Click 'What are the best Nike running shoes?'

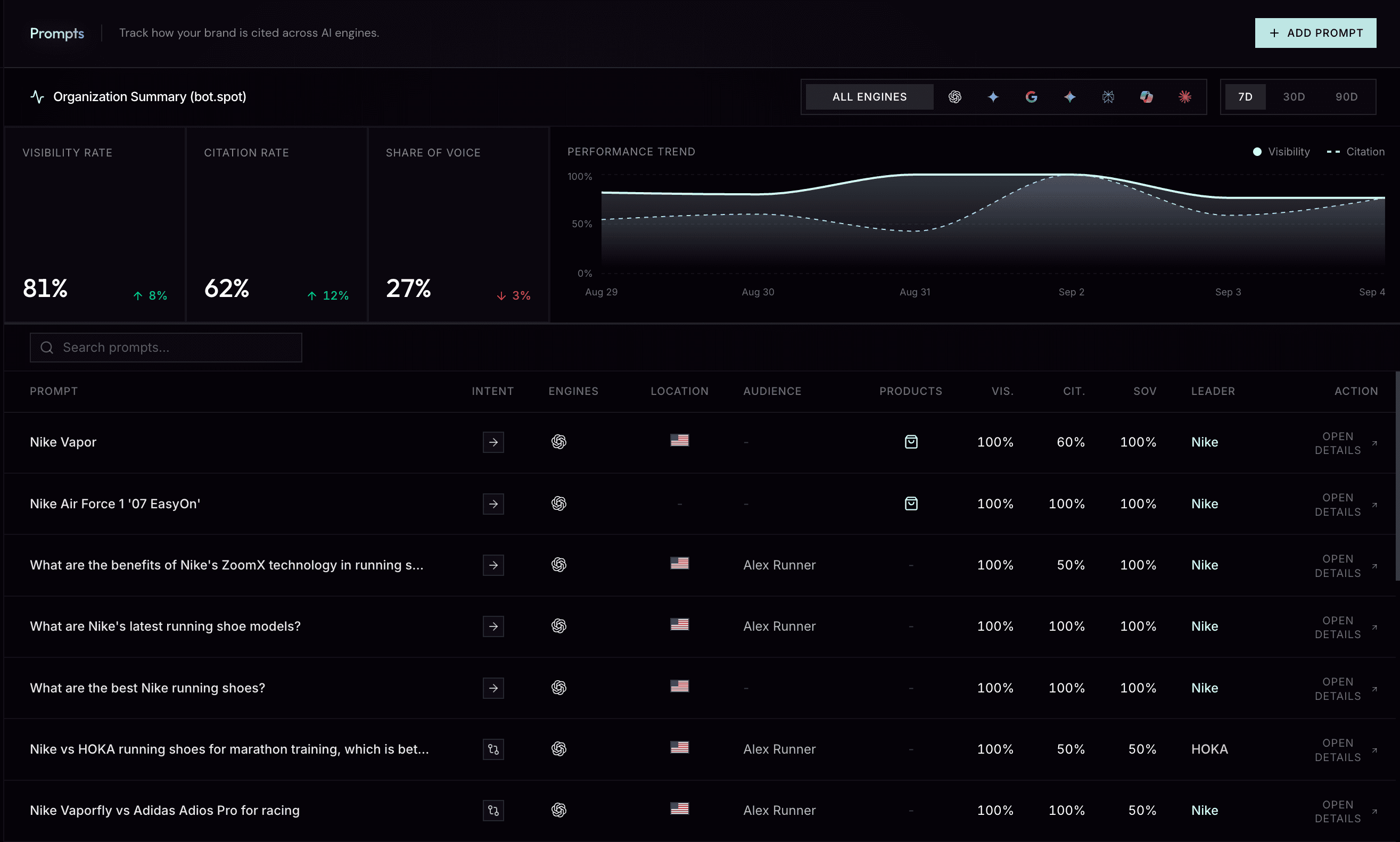click(147, 688)
